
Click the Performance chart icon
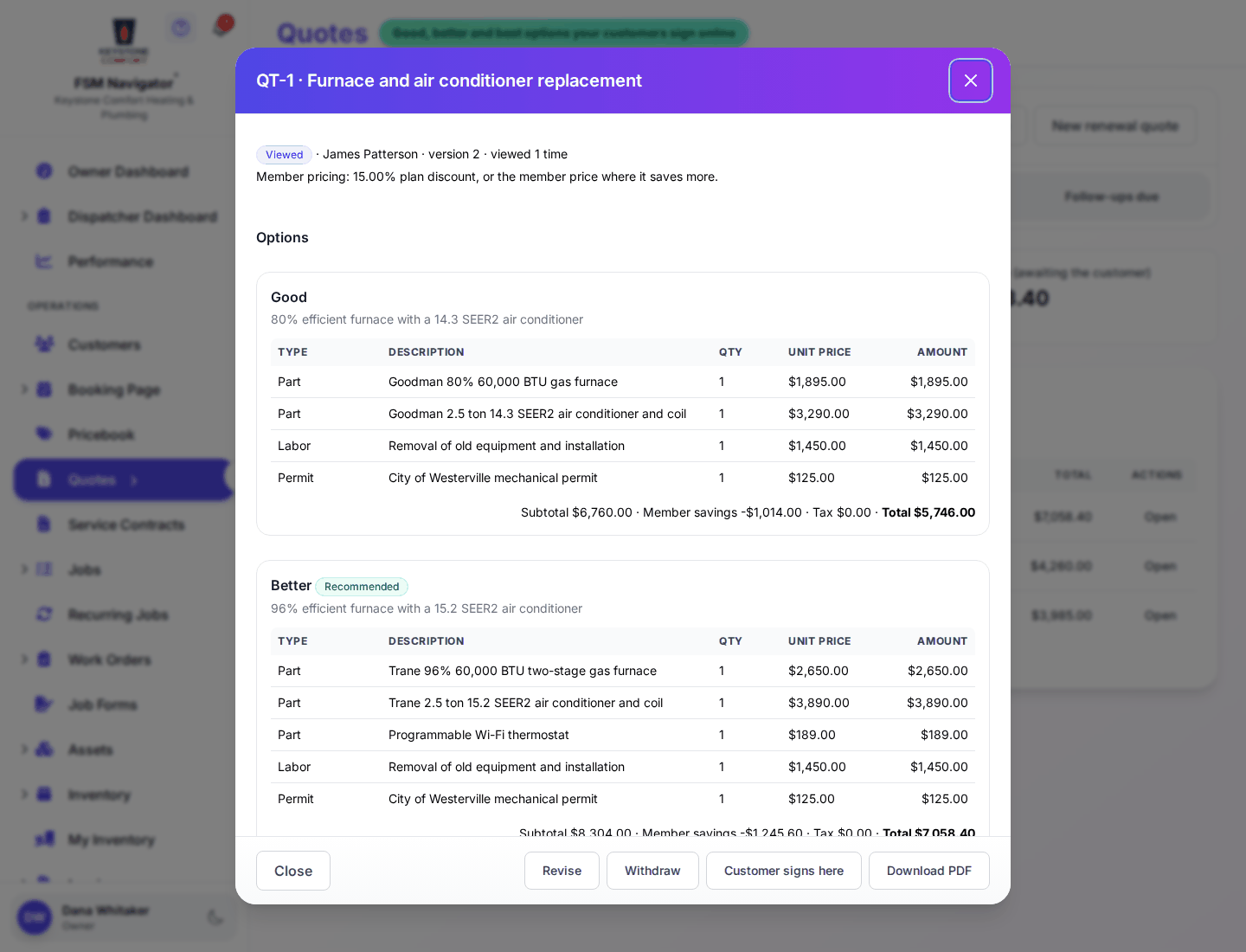click(x=44, y=261)
